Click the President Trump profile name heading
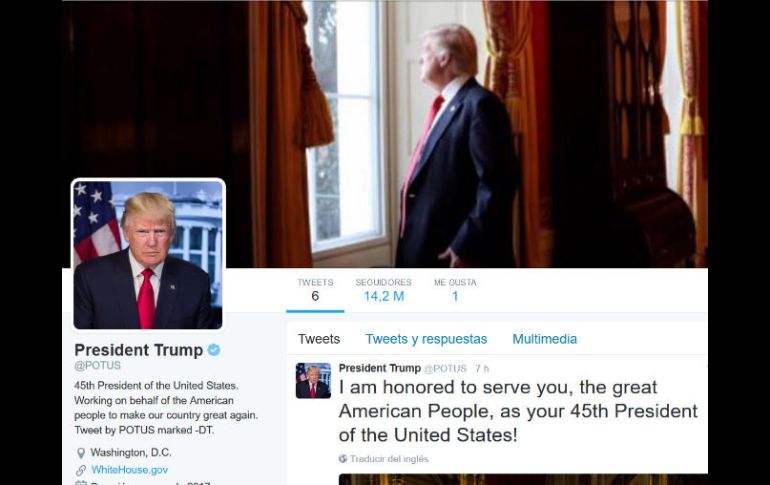 (138, 350)
